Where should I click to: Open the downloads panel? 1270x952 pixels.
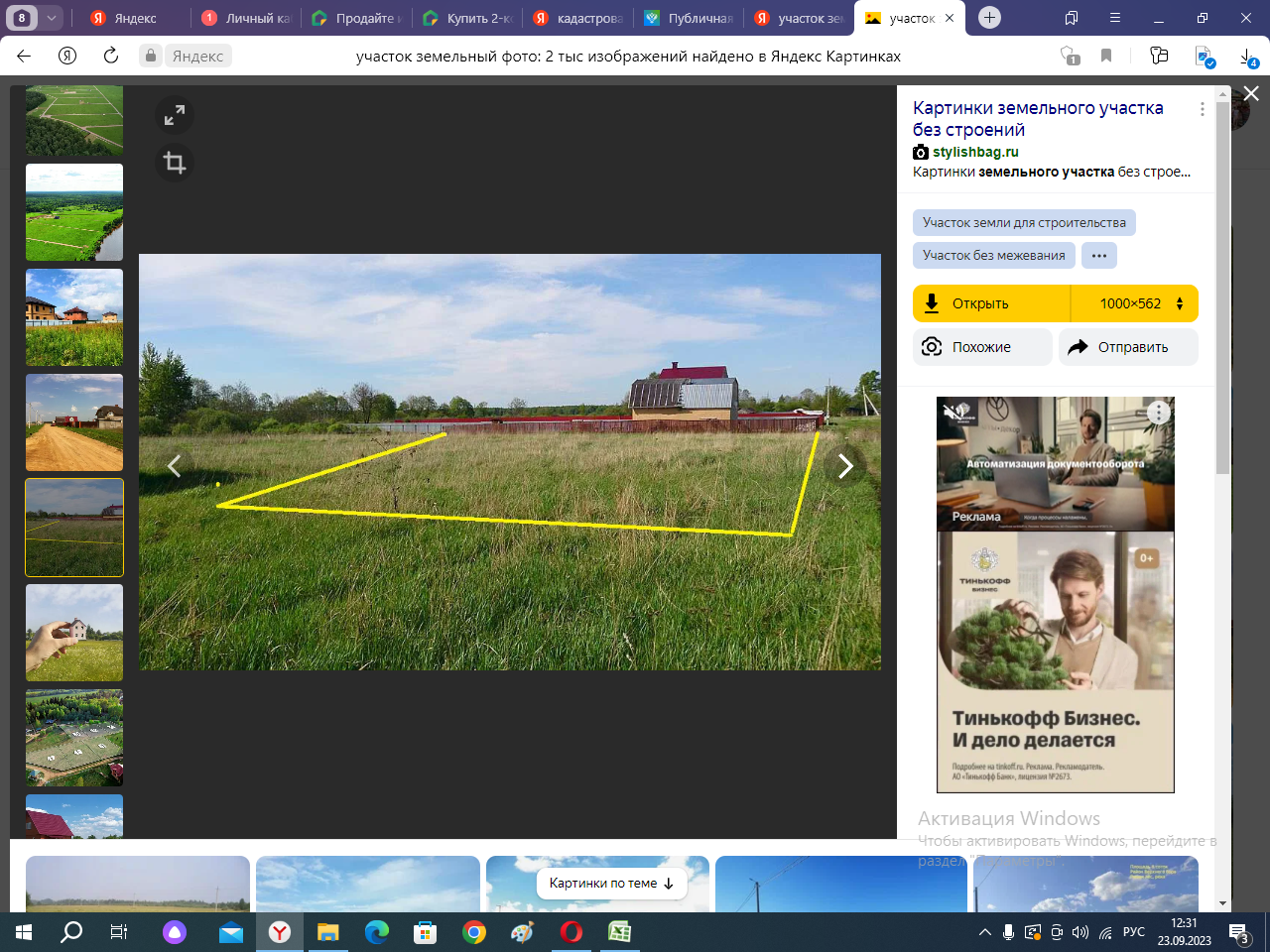tap(1248, 57)
